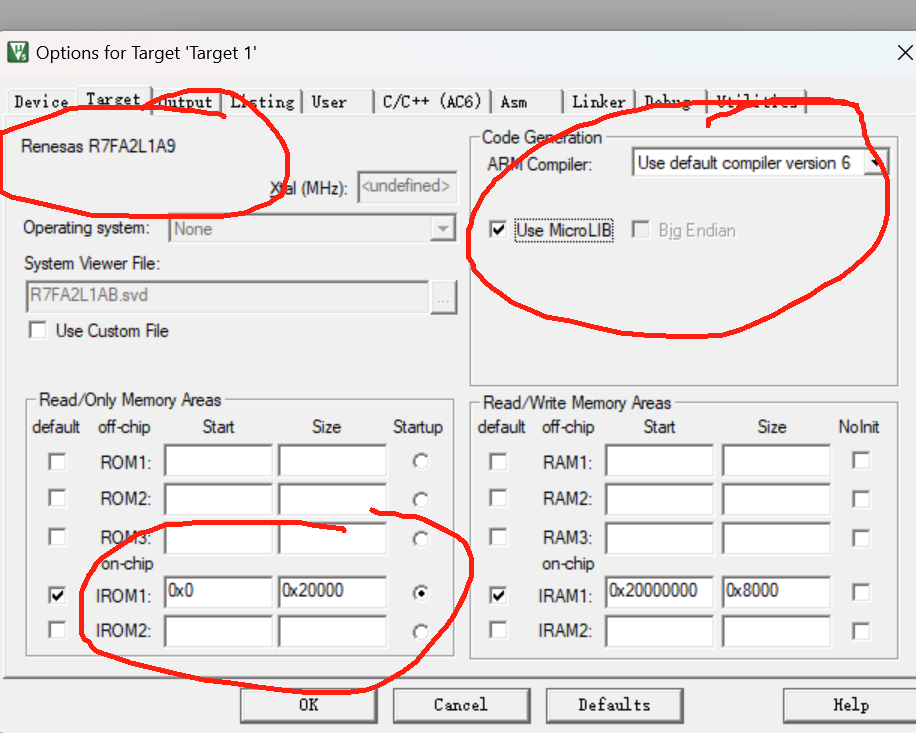Open Help for target options
Screen dimensions: 916x733
850,705
